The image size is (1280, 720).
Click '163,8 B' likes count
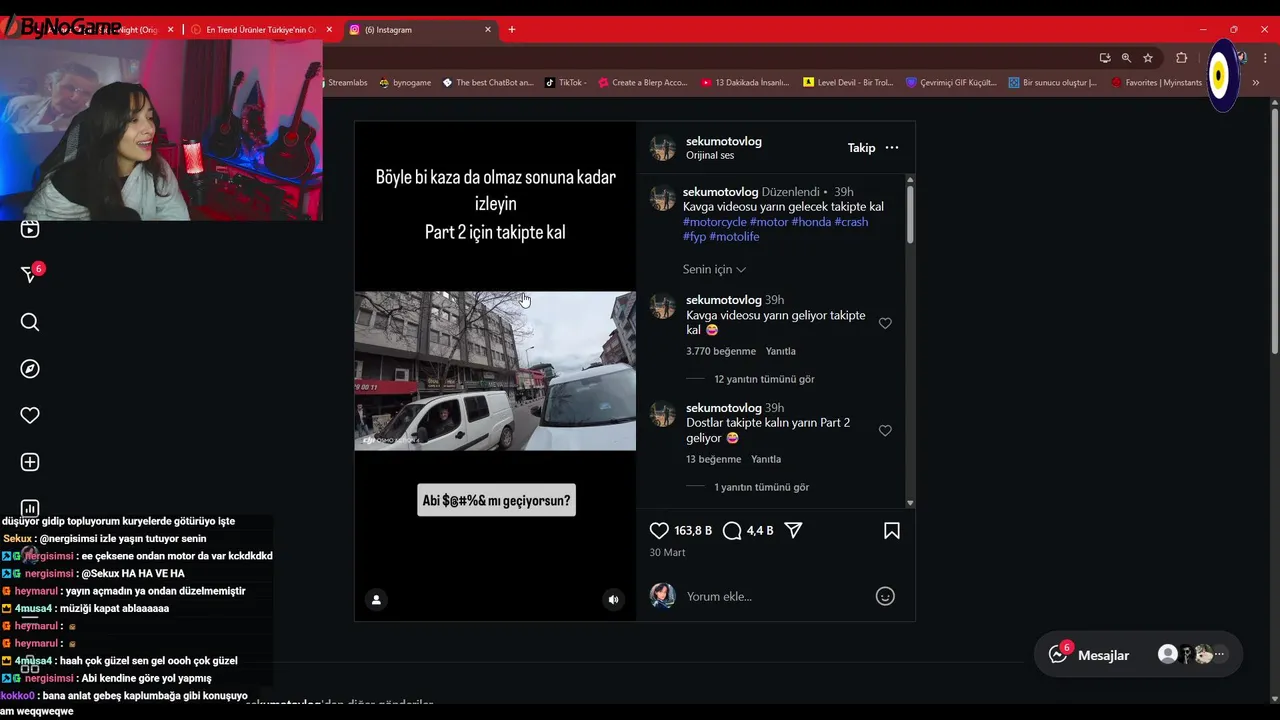tap(693, 531)
